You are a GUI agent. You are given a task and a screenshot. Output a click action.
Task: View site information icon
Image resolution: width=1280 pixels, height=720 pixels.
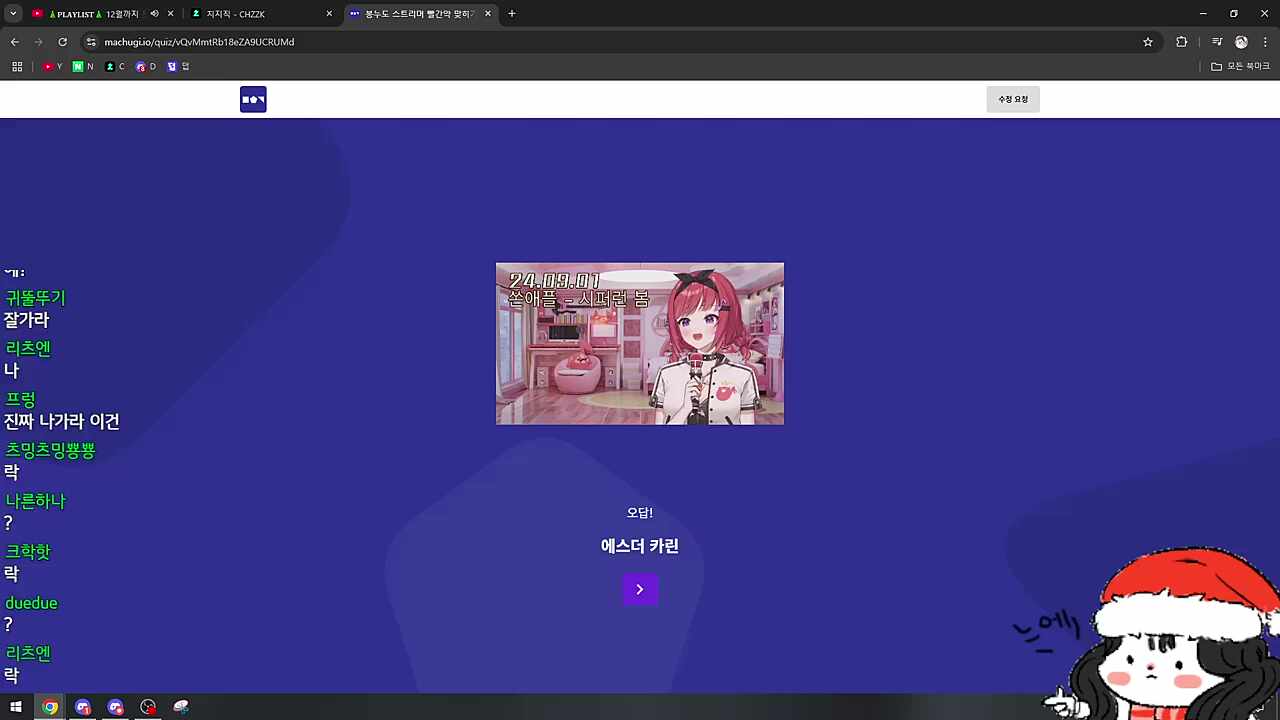[91, 42]
